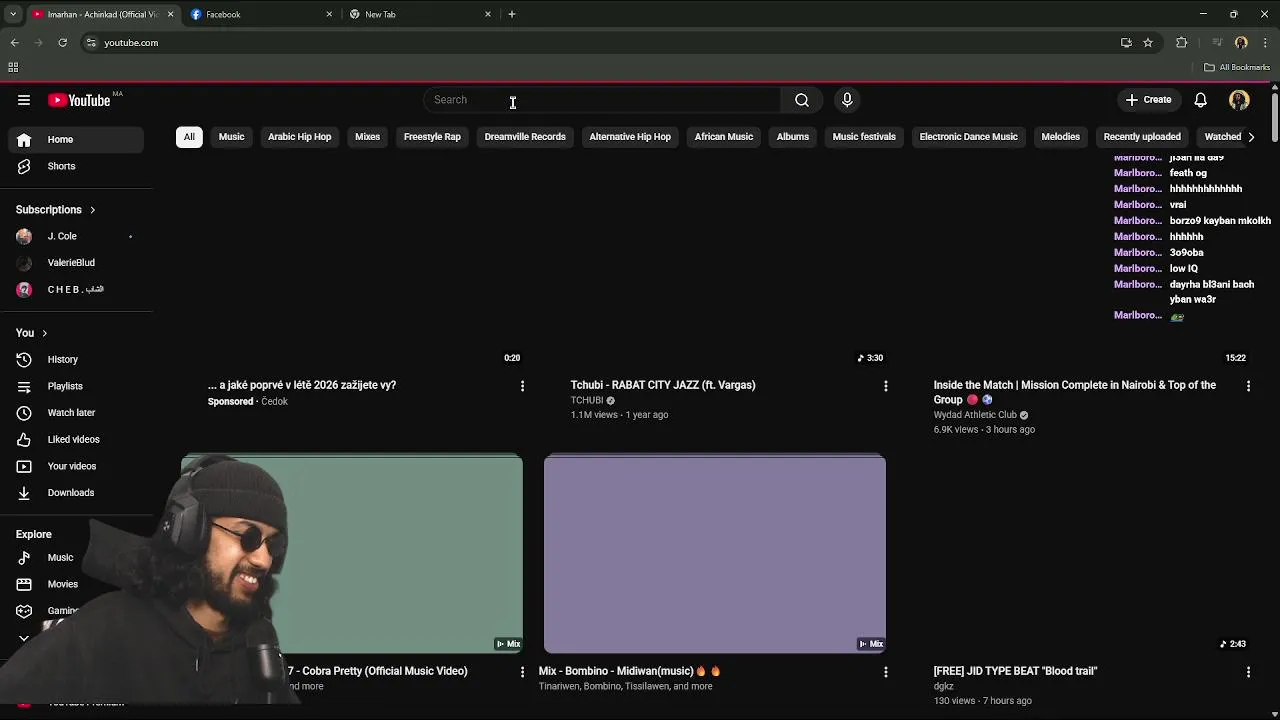
Task: Open Playlists in sidebar
Action: coord(76,386)
